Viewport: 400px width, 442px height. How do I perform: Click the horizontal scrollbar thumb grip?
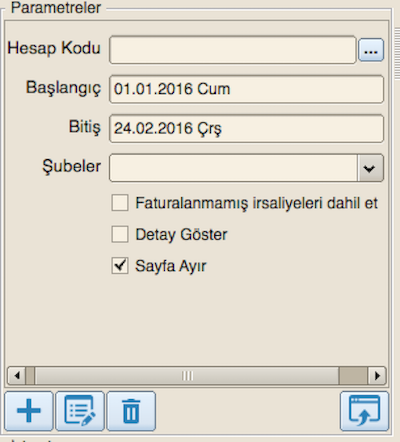[x=187, y=376]
